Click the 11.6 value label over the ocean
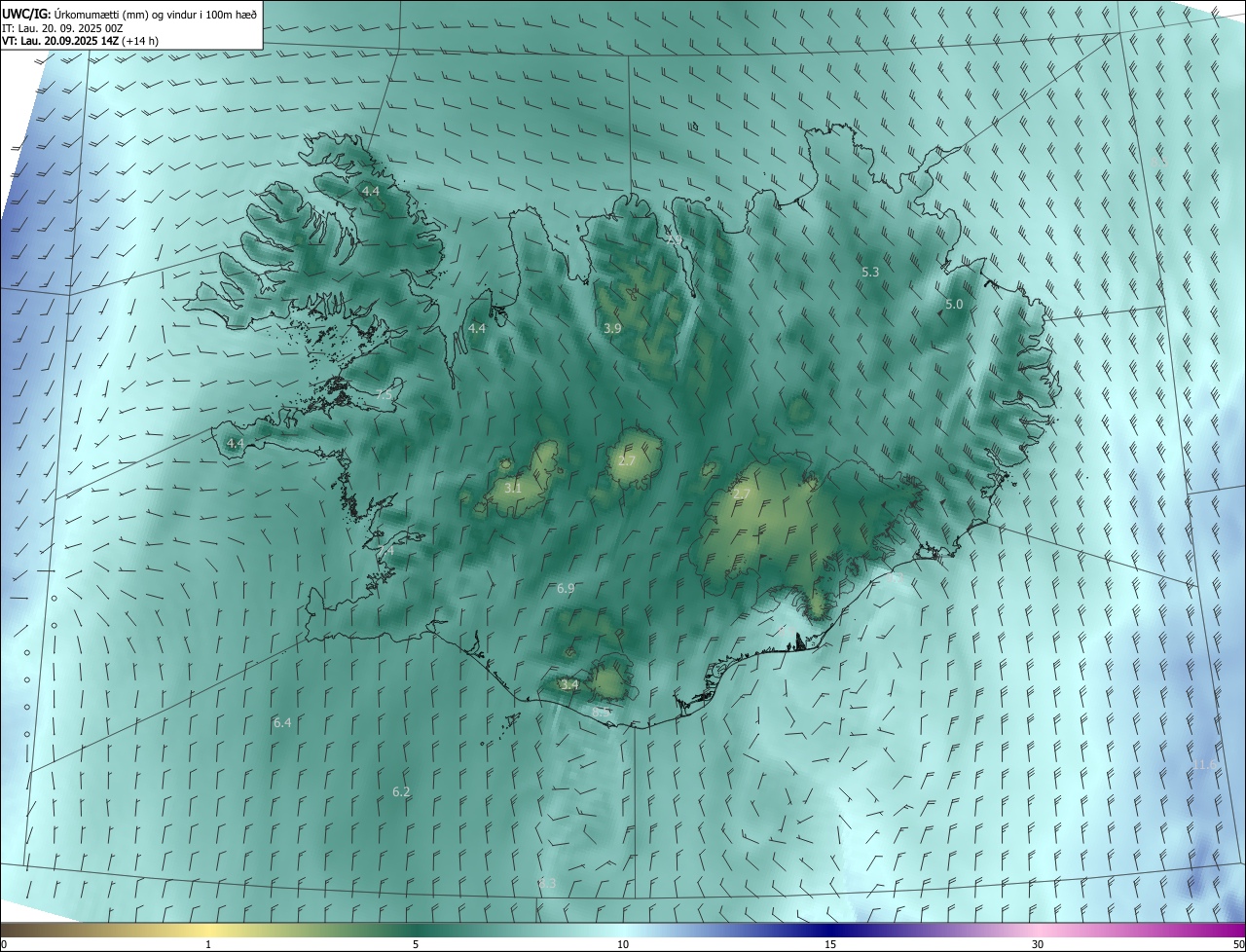The image size is (1246, 952). [1203, 765]
